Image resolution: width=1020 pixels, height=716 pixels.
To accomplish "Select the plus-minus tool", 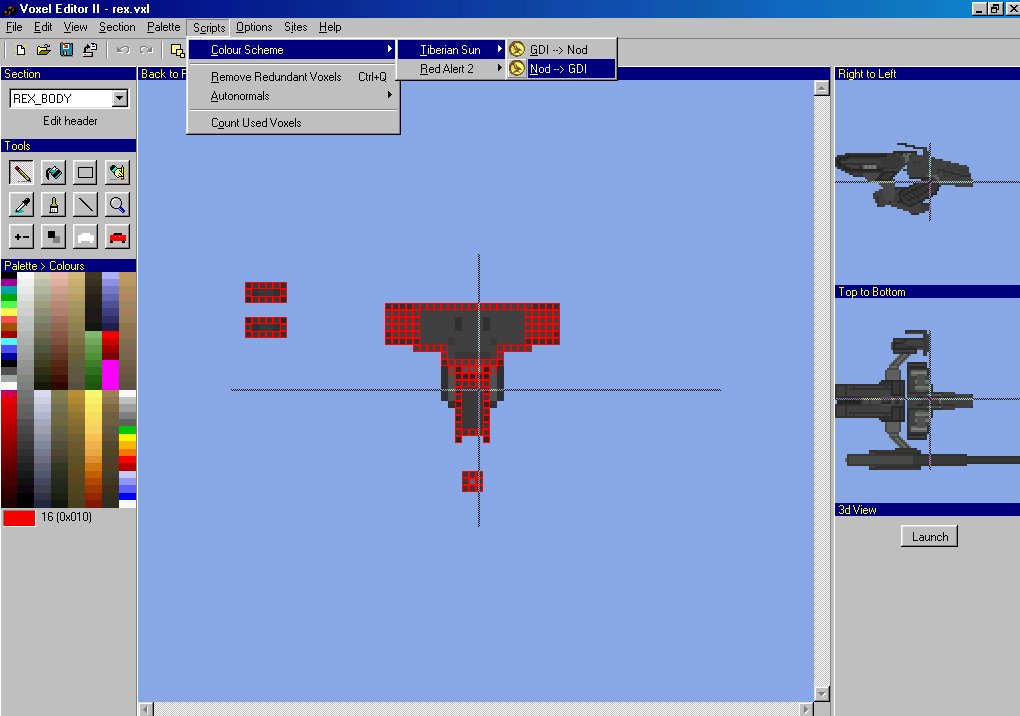I will 21,237.
